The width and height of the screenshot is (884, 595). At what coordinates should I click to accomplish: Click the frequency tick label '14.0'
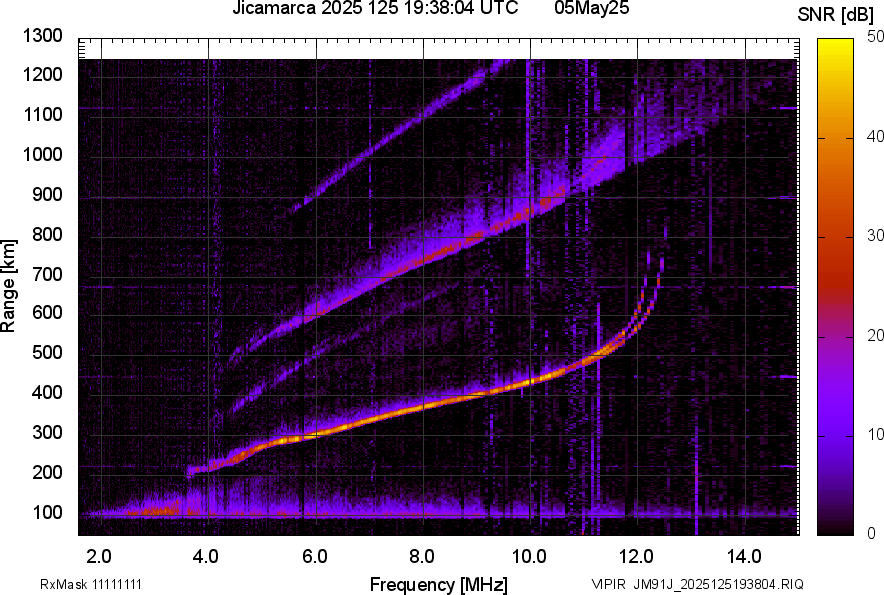tap(744, 556)
